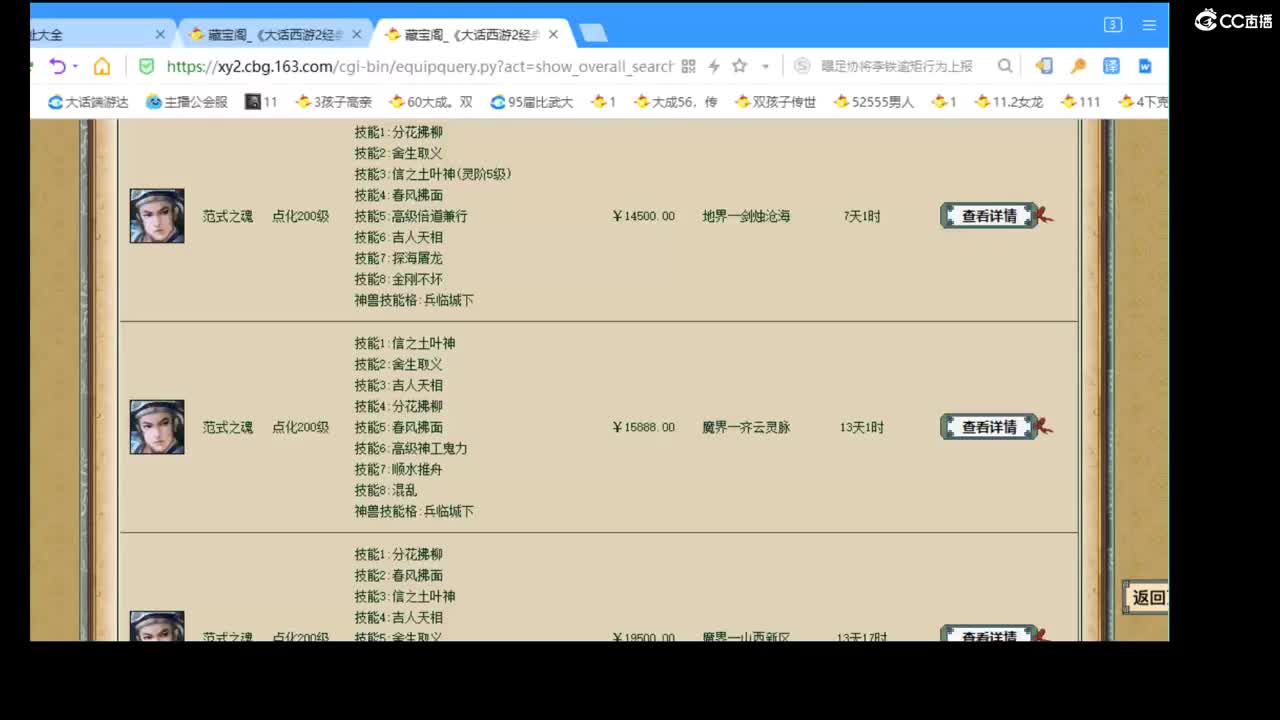Click skill 探海屠龙

coord(417,258)
